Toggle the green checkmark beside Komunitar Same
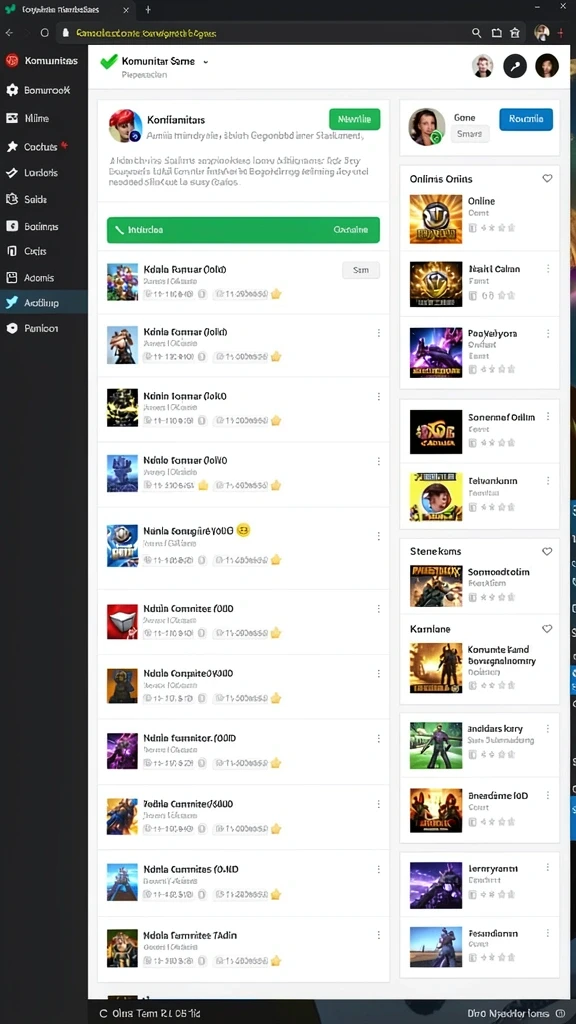The height and width of the screenshot is (1024, 576). (108, 61)
